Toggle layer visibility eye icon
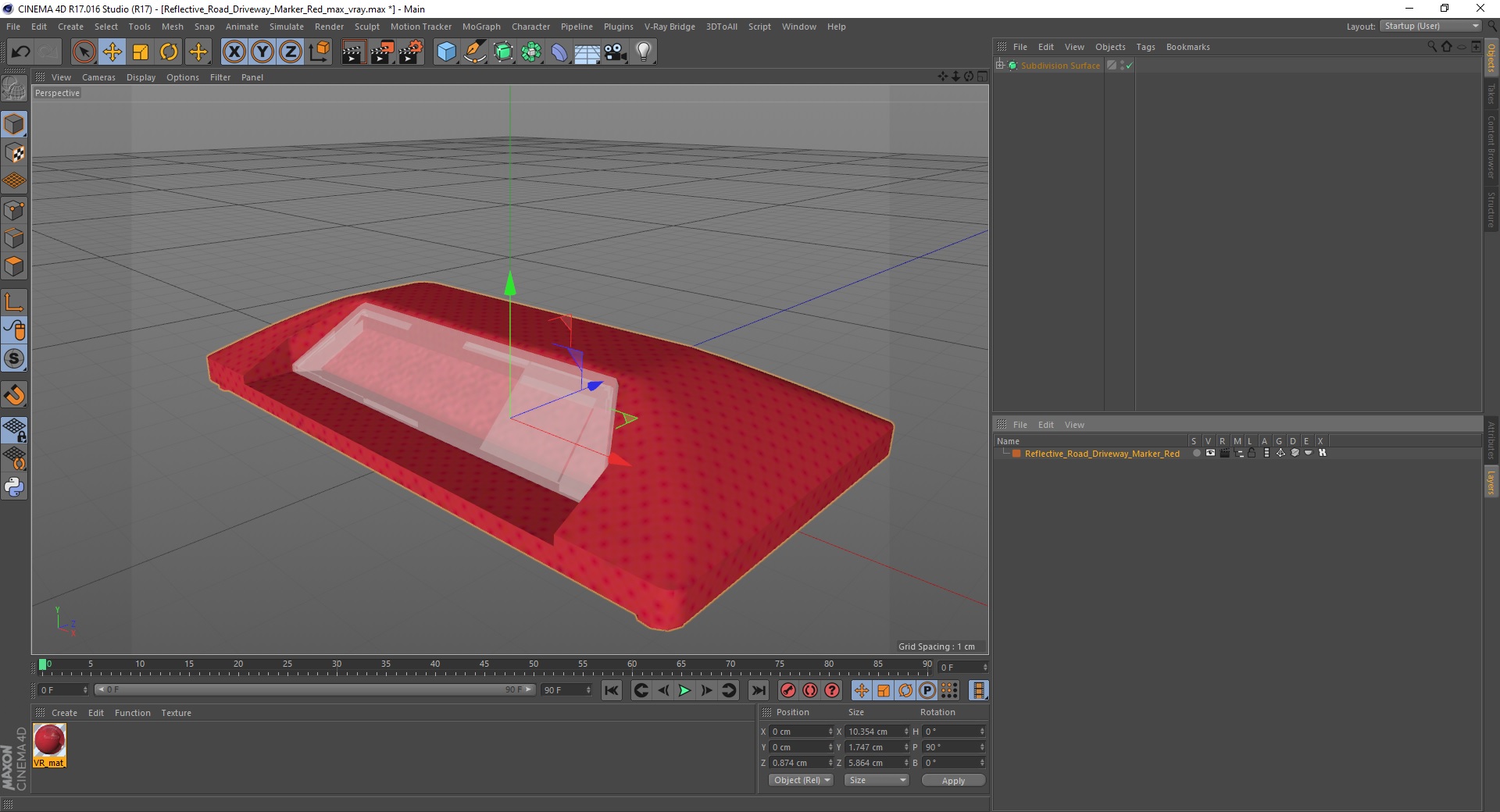The height and width of the screenshot is (812, 1500). (x=1210, y=453)
